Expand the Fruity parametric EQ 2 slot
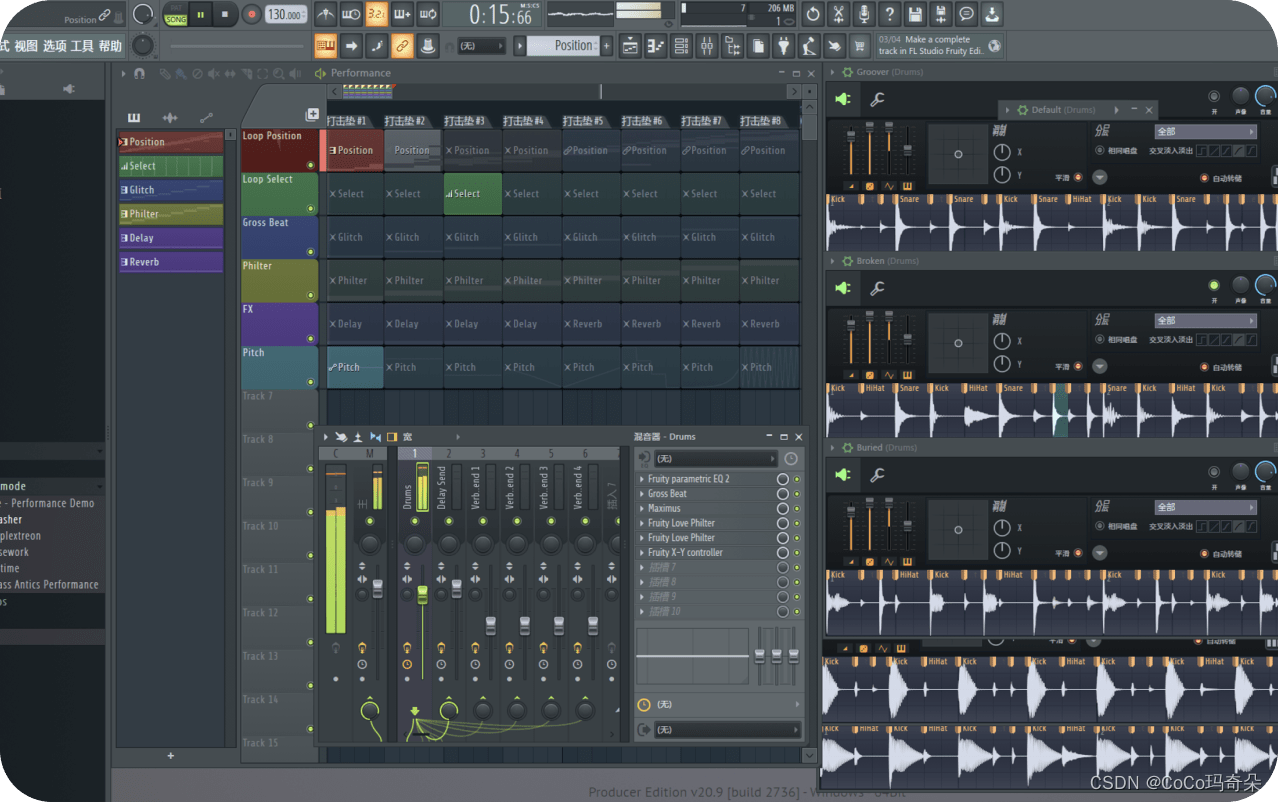The image size is (1278, 802). pyautogui.click(x=642, y=479)
